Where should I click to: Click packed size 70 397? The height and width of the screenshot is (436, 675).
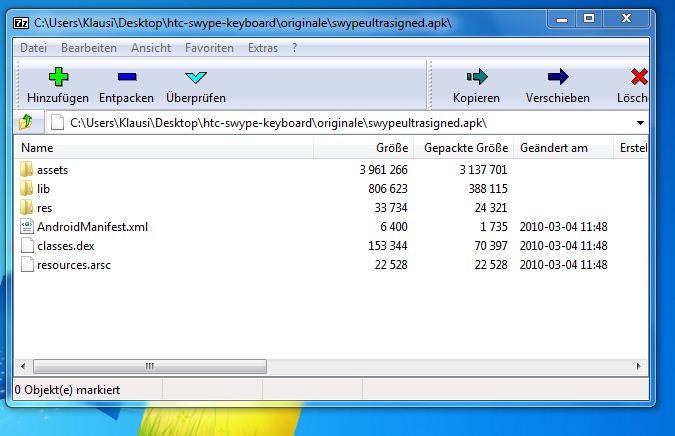(x=491, y=245)
